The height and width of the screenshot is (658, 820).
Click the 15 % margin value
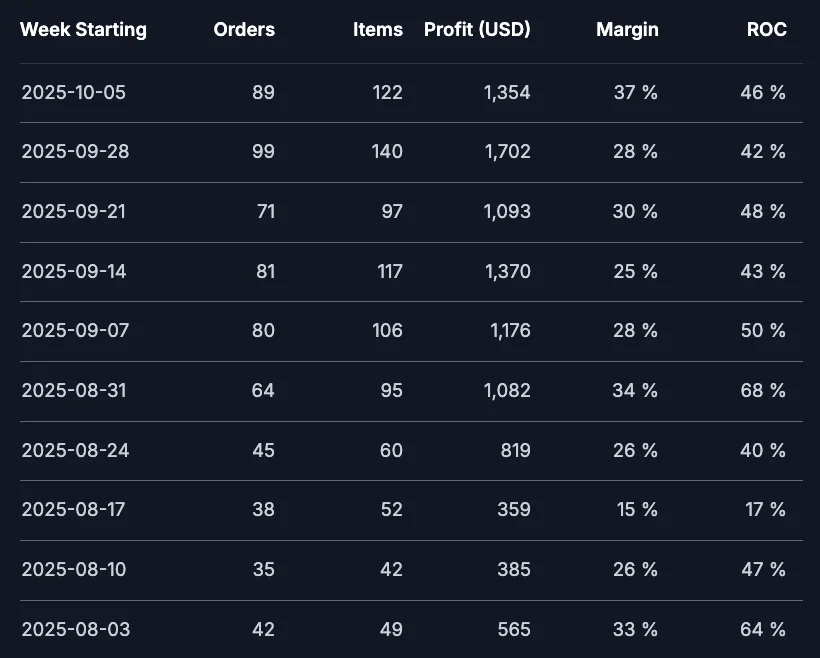(637, 510)
